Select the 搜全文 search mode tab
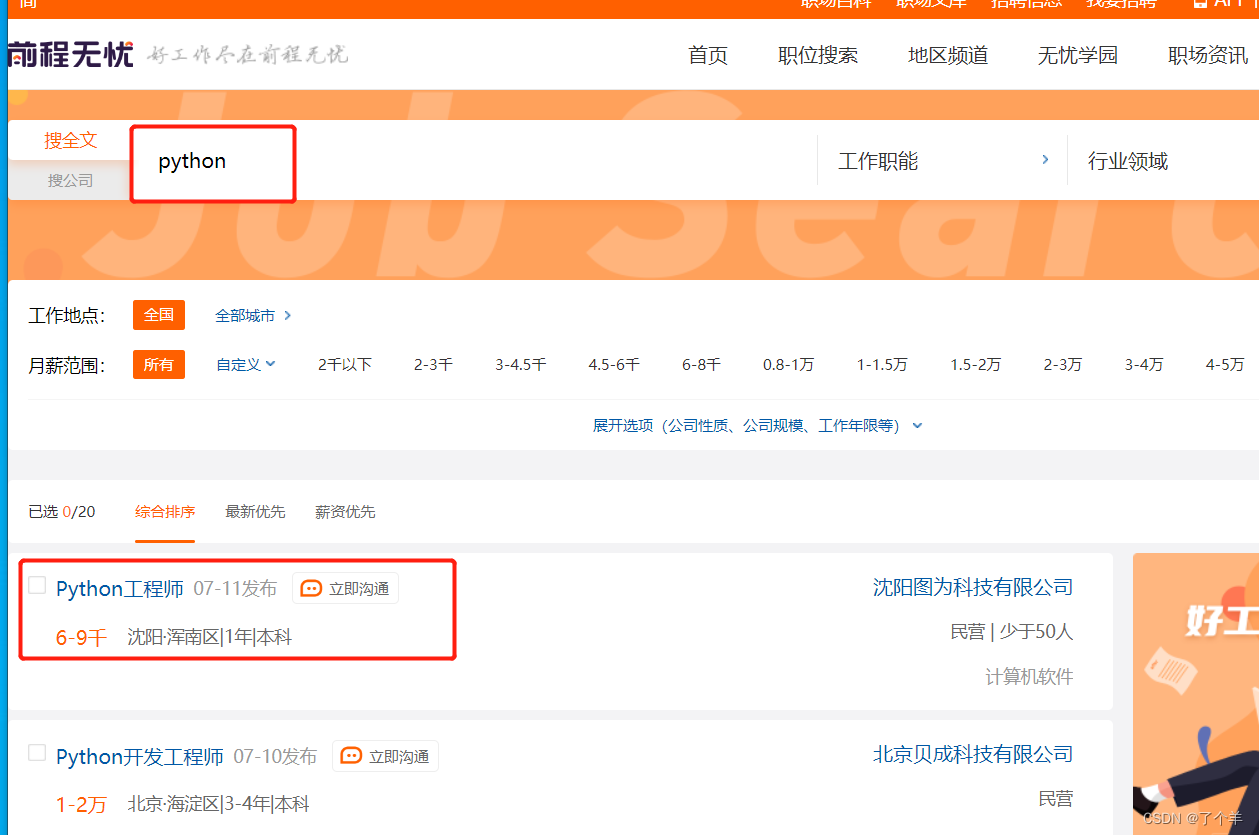This screenshot has height=835, width=1259. click(71, 141)
